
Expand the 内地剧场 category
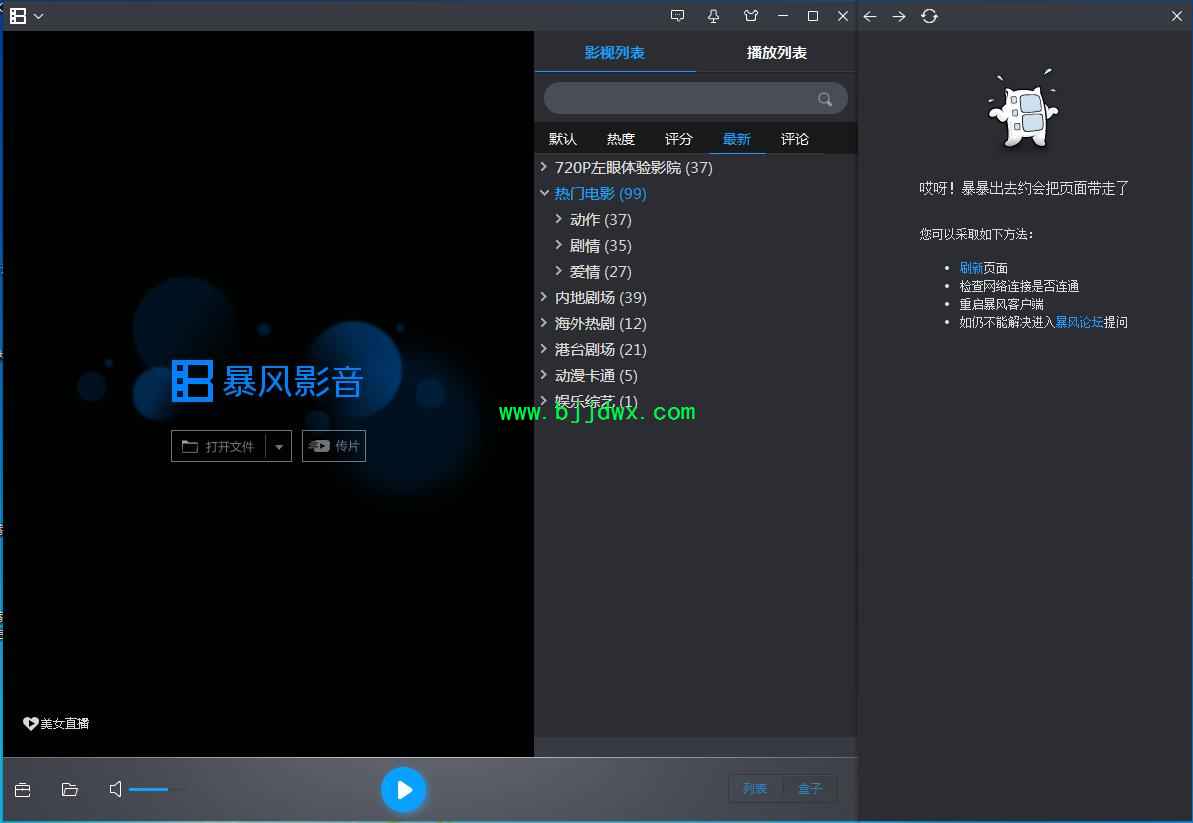tap(543, 297)
